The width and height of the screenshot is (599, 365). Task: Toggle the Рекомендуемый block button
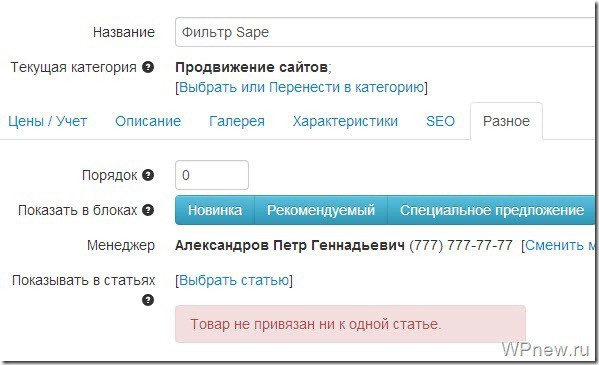(321, 210)
